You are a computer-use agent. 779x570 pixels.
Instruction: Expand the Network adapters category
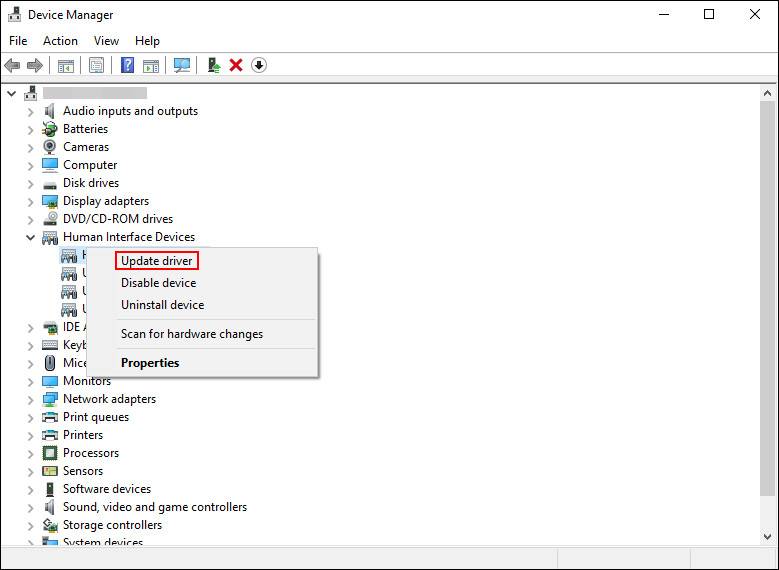pos(30,400)
